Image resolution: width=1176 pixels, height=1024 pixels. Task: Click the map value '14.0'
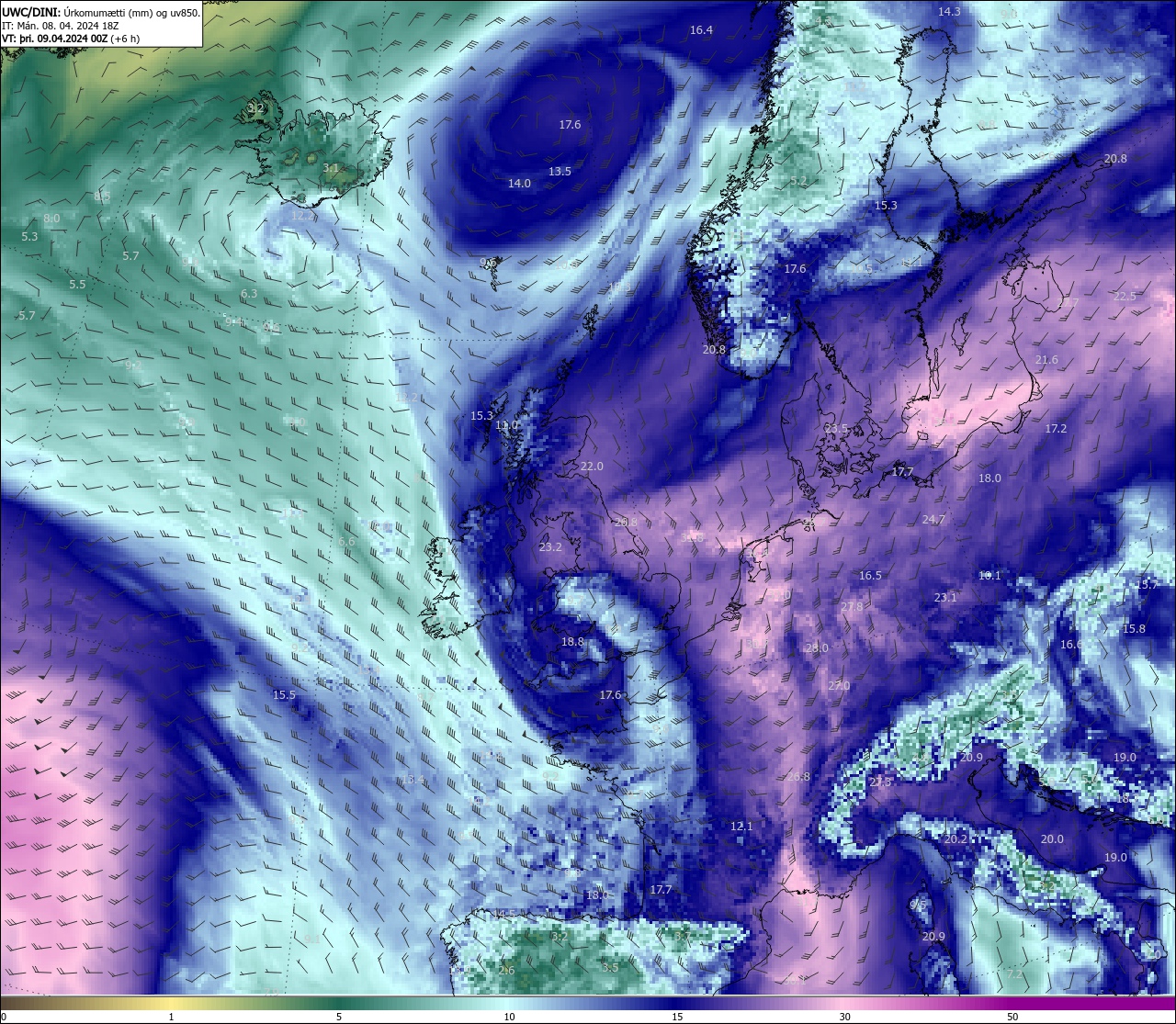(519, 184)
